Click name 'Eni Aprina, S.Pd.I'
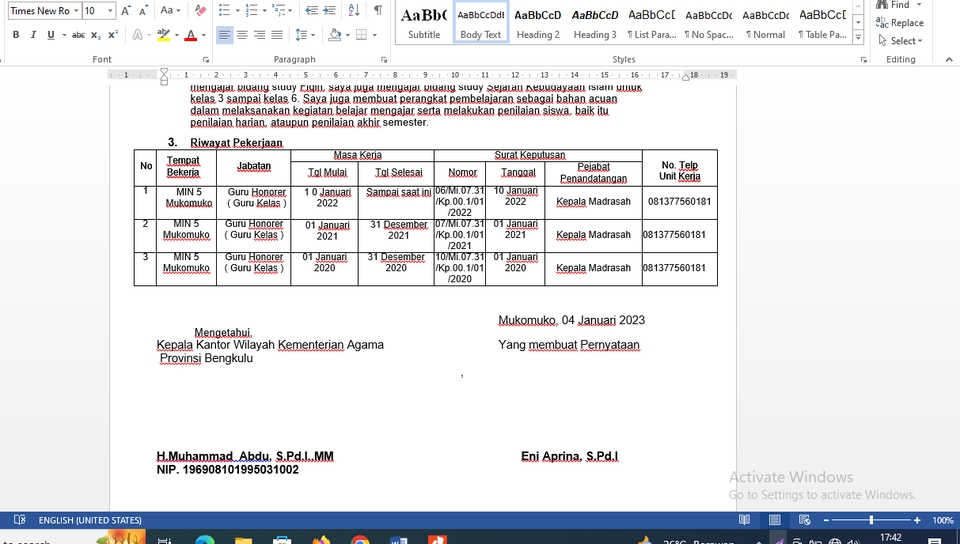The width and height of the screenshot is (960, 544). (x=569, y=456)
